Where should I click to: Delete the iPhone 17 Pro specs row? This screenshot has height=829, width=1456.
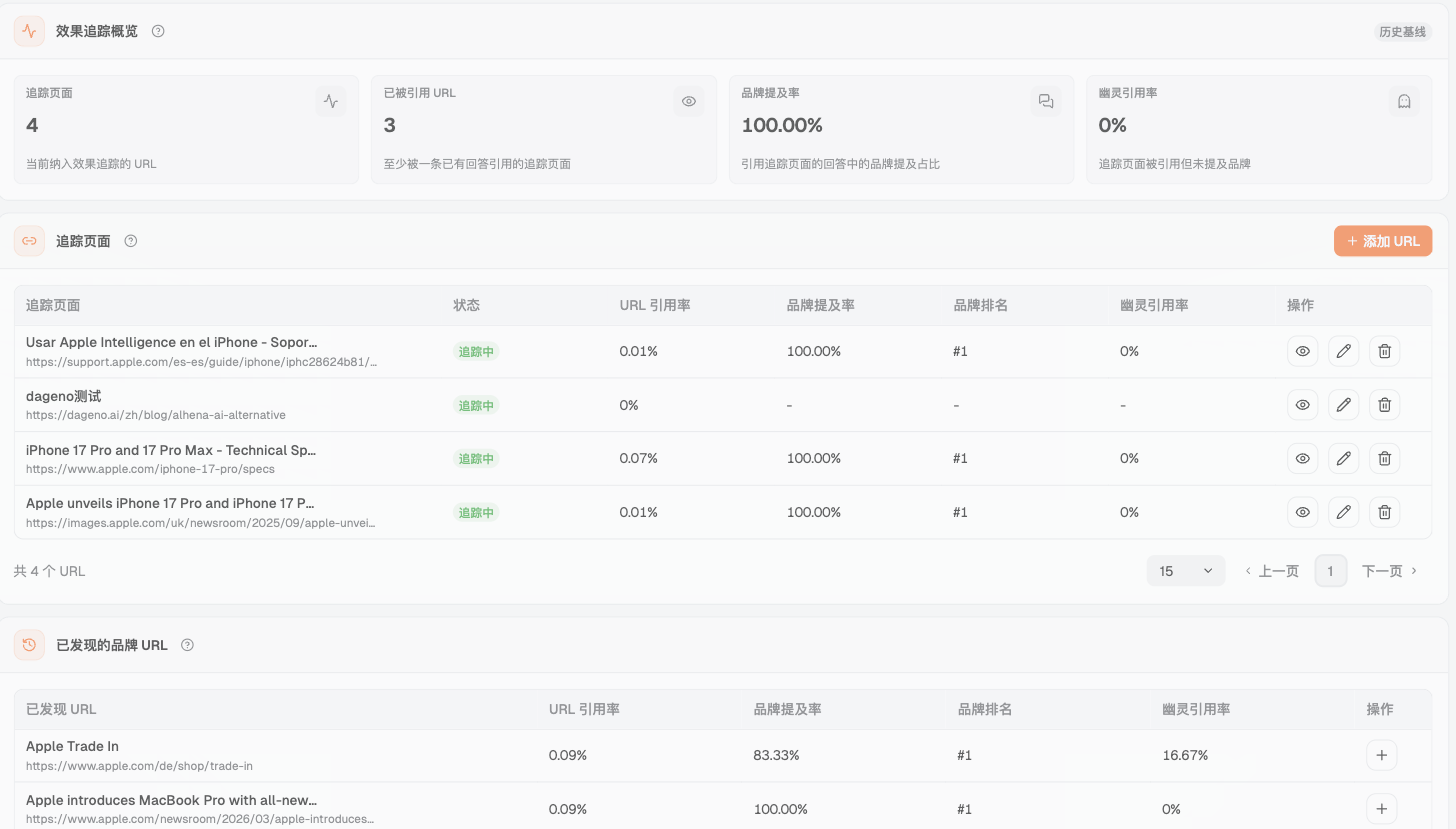click(x=1384, y=458)
